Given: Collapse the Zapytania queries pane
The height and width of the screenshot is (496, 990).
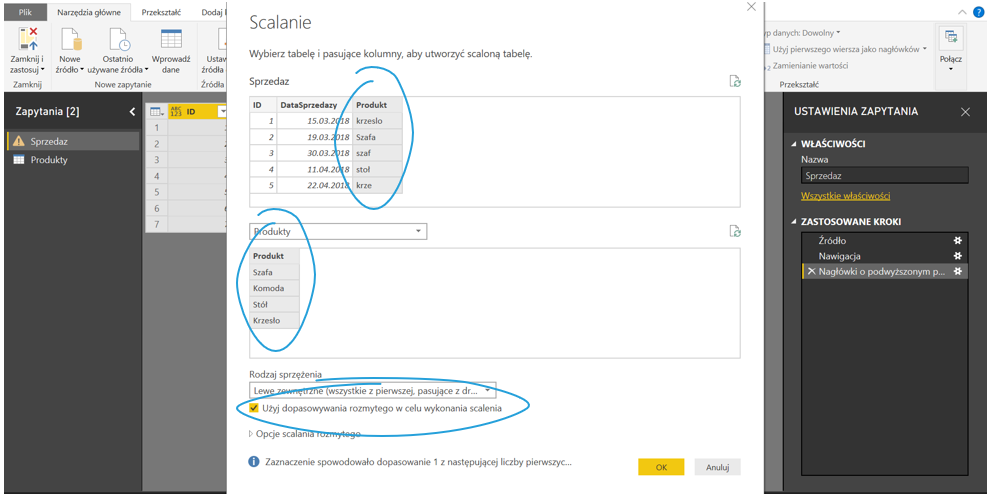Looking at the screenshot, I should coord(132,111).
